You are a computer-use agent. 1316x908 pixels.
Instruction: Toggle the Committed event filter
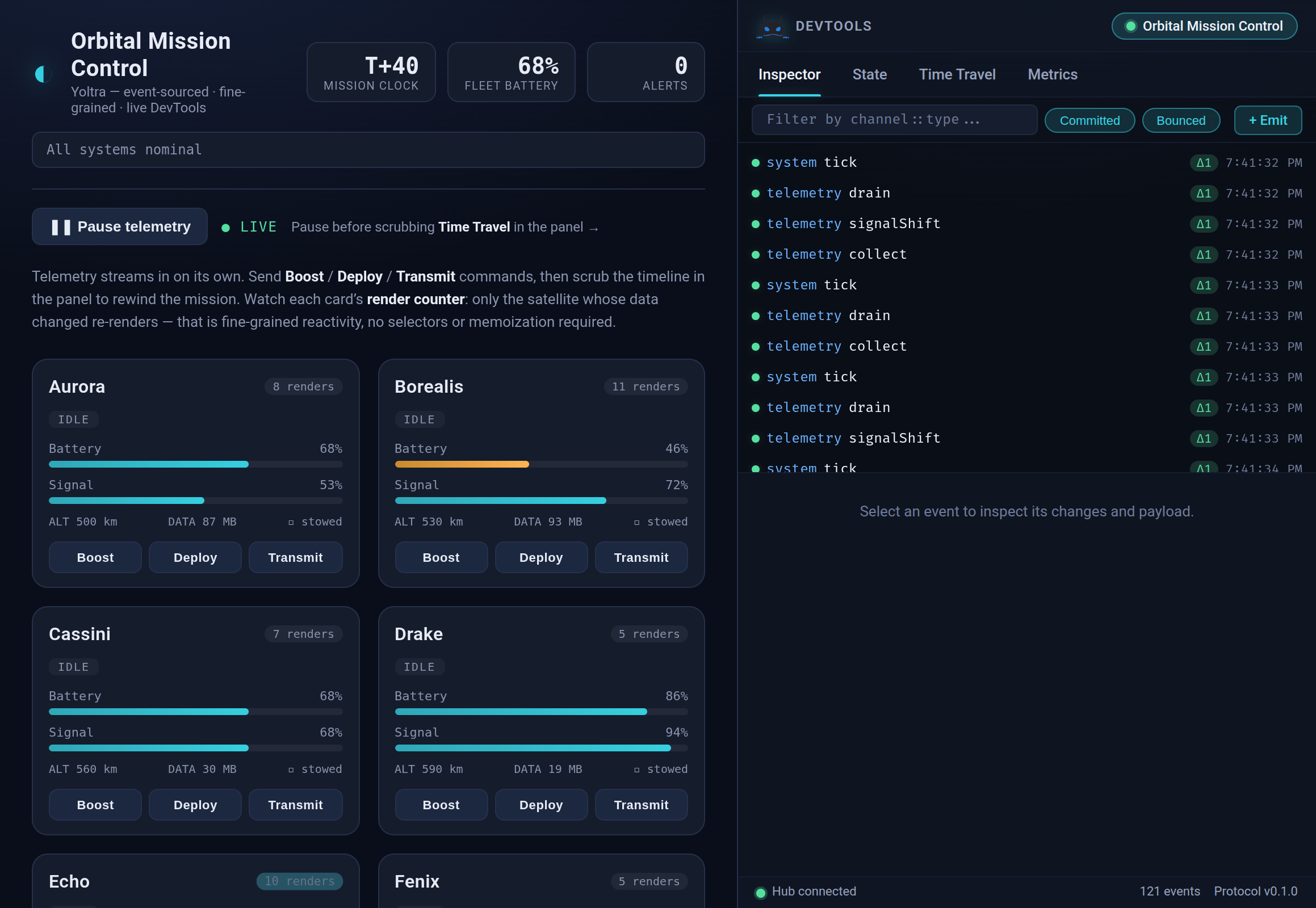click(1089, 120)
